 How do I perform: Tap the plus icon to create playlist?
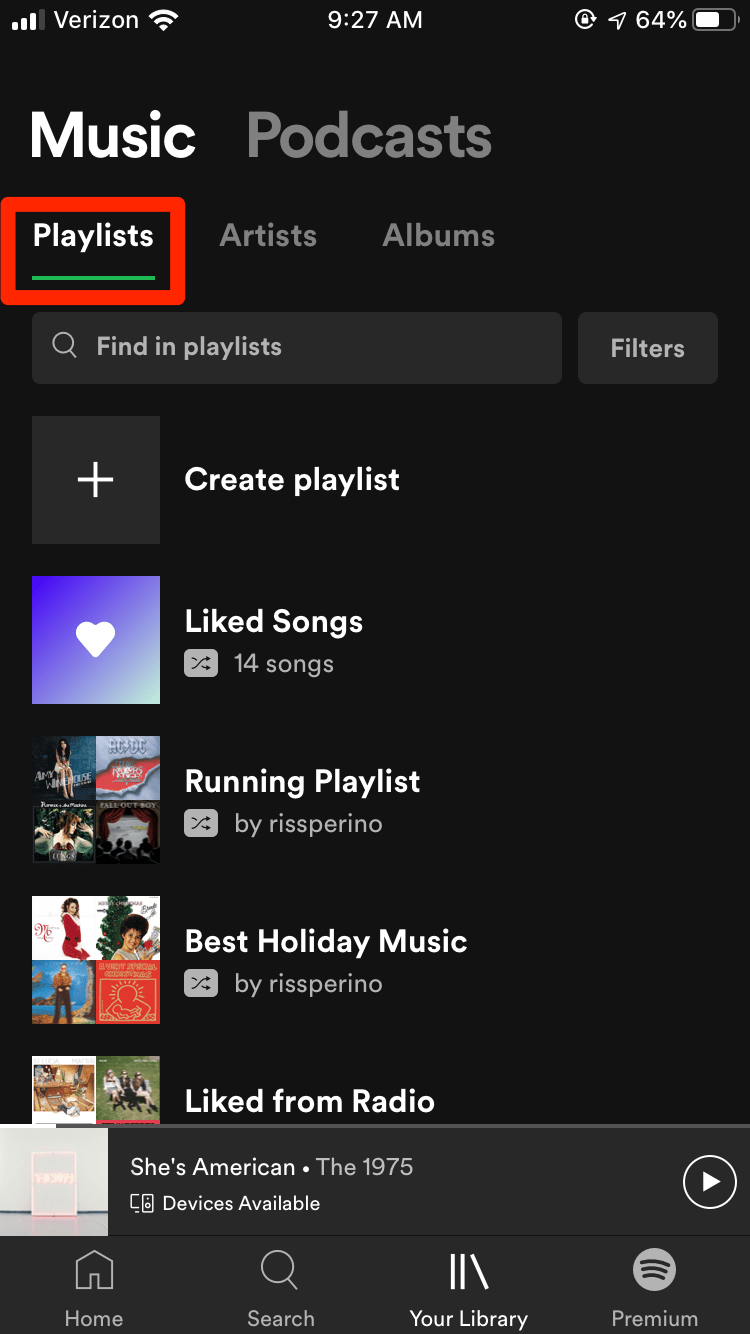(96, 480)
